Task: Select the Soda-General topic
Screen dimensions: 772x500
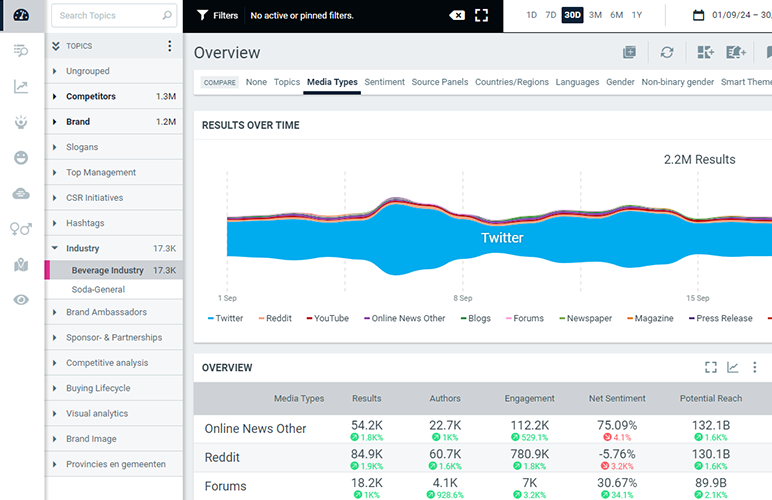Action: point(98,289)
